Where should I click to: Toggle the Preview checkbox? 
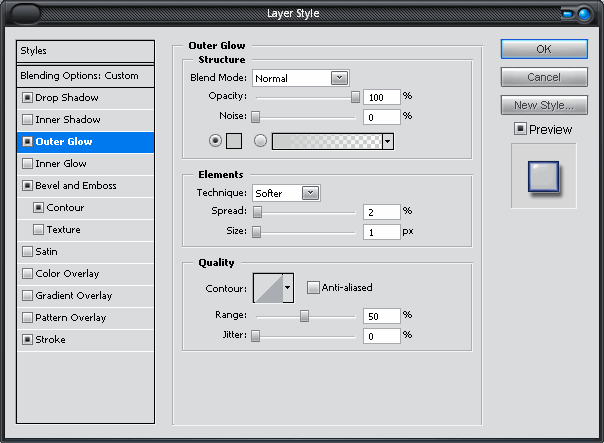(520, 129)
